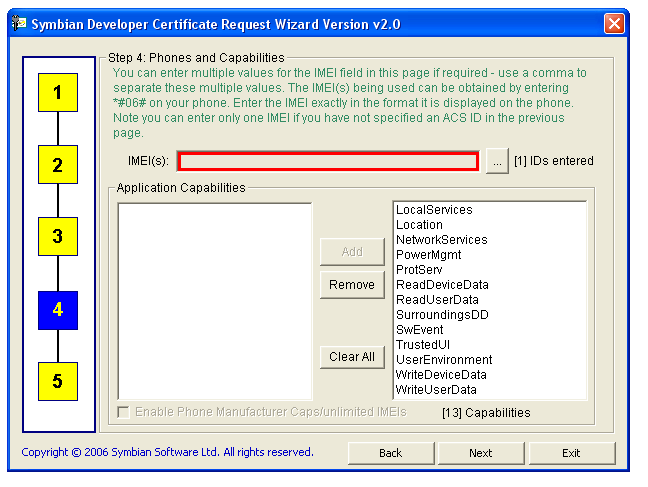
Task: Select WriteUserData capability
Action: (x=436, y=389)
